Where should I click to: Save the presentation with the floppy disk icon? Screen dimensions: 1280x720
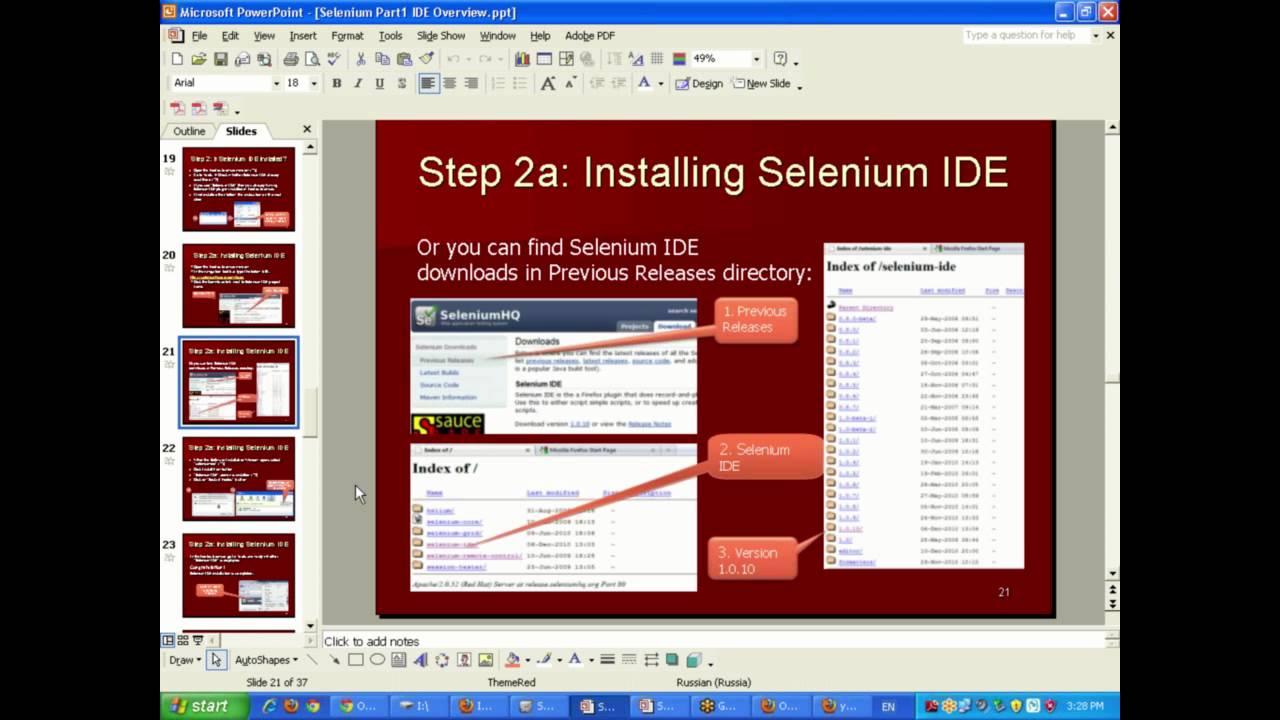click(221, 59)
